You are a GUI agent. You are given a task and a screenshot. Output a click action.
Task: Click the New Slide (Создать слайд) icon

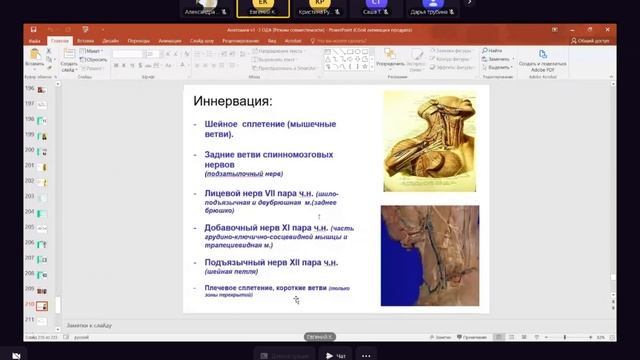click(69, 54)
